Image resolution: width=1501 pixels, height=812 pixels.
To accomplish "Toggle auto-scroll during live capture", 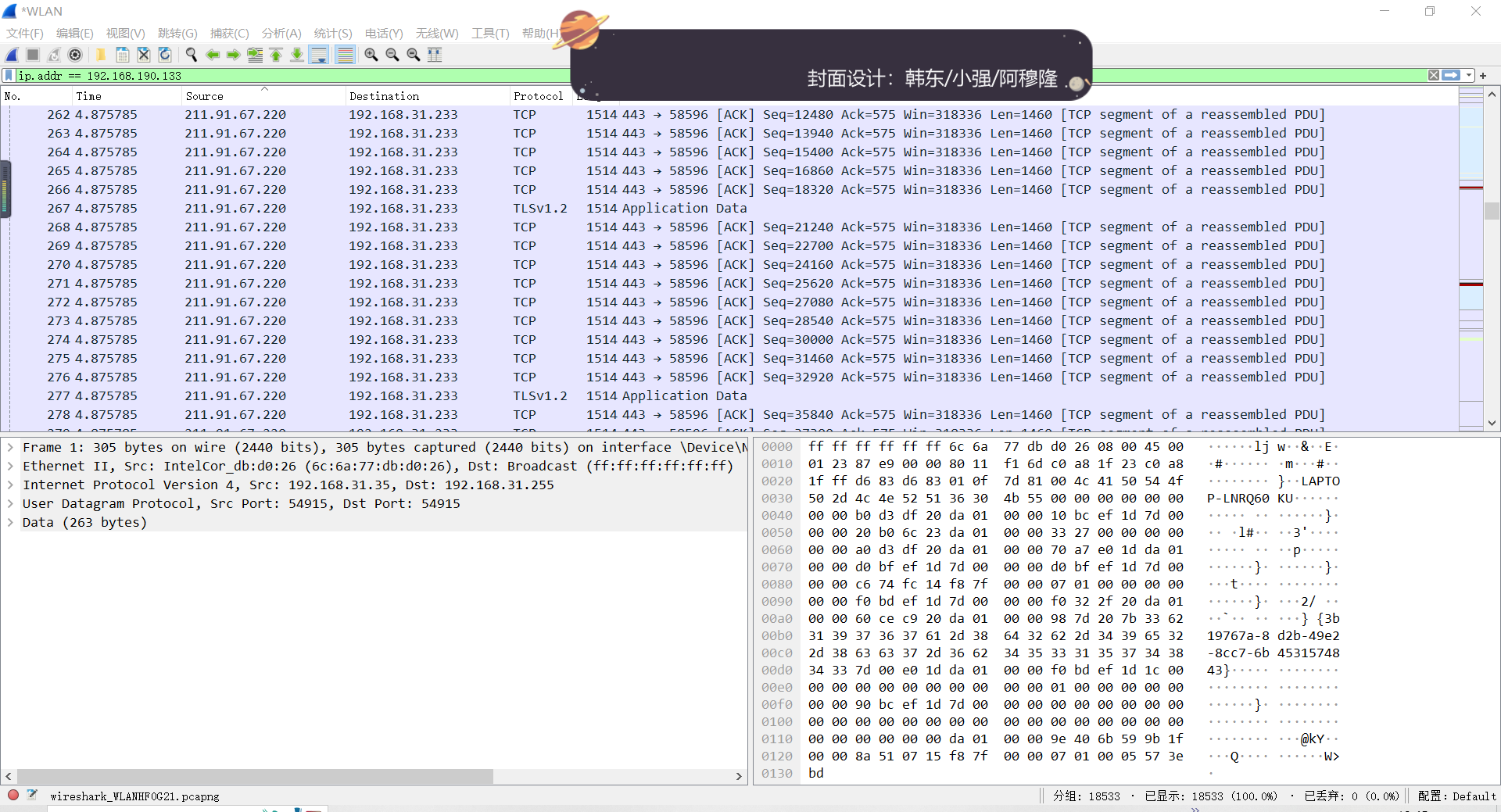I will [318, 55].
